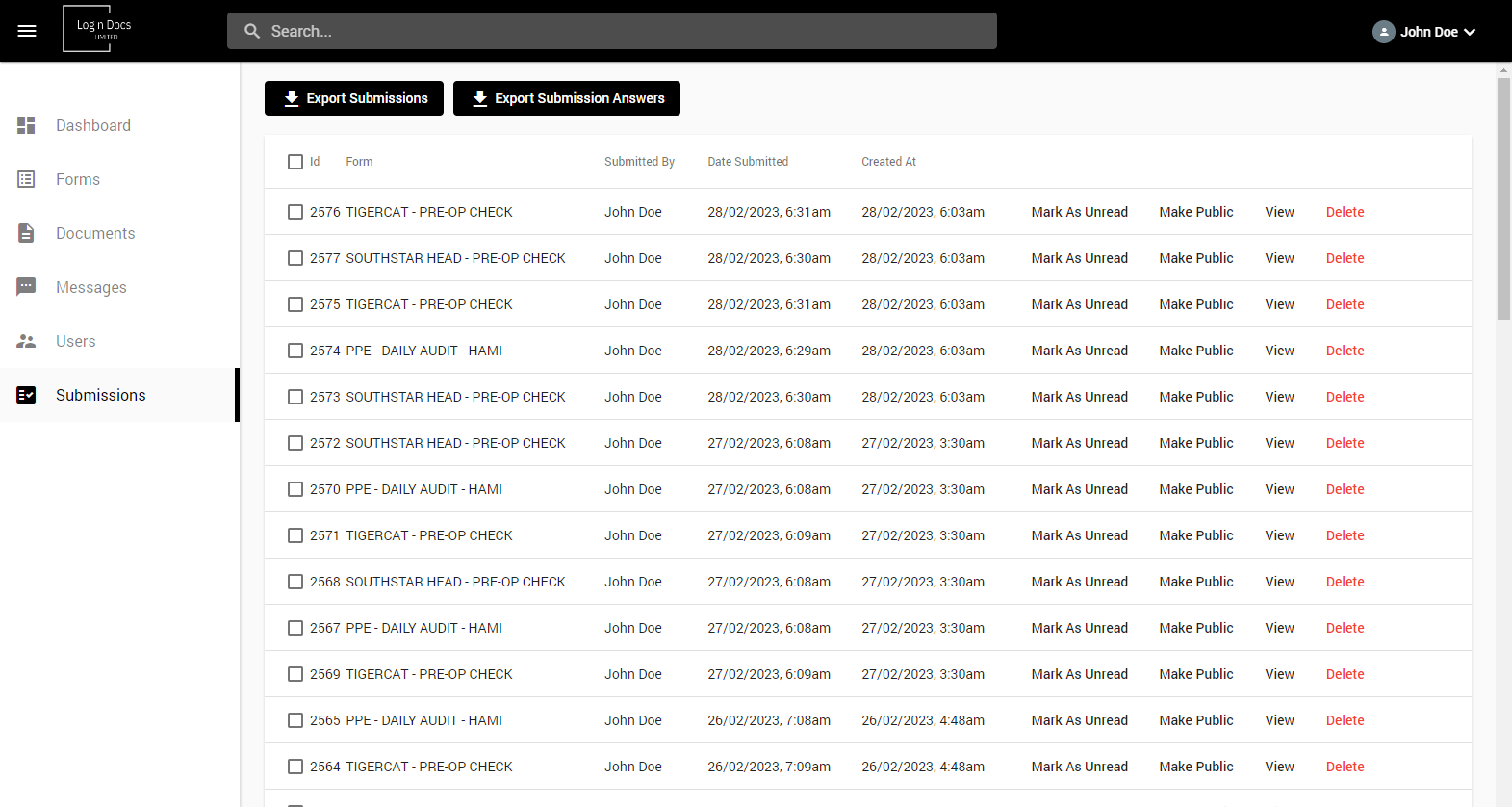
Task: Select checkbox for submission 2574
Action: tap(295, 351)
